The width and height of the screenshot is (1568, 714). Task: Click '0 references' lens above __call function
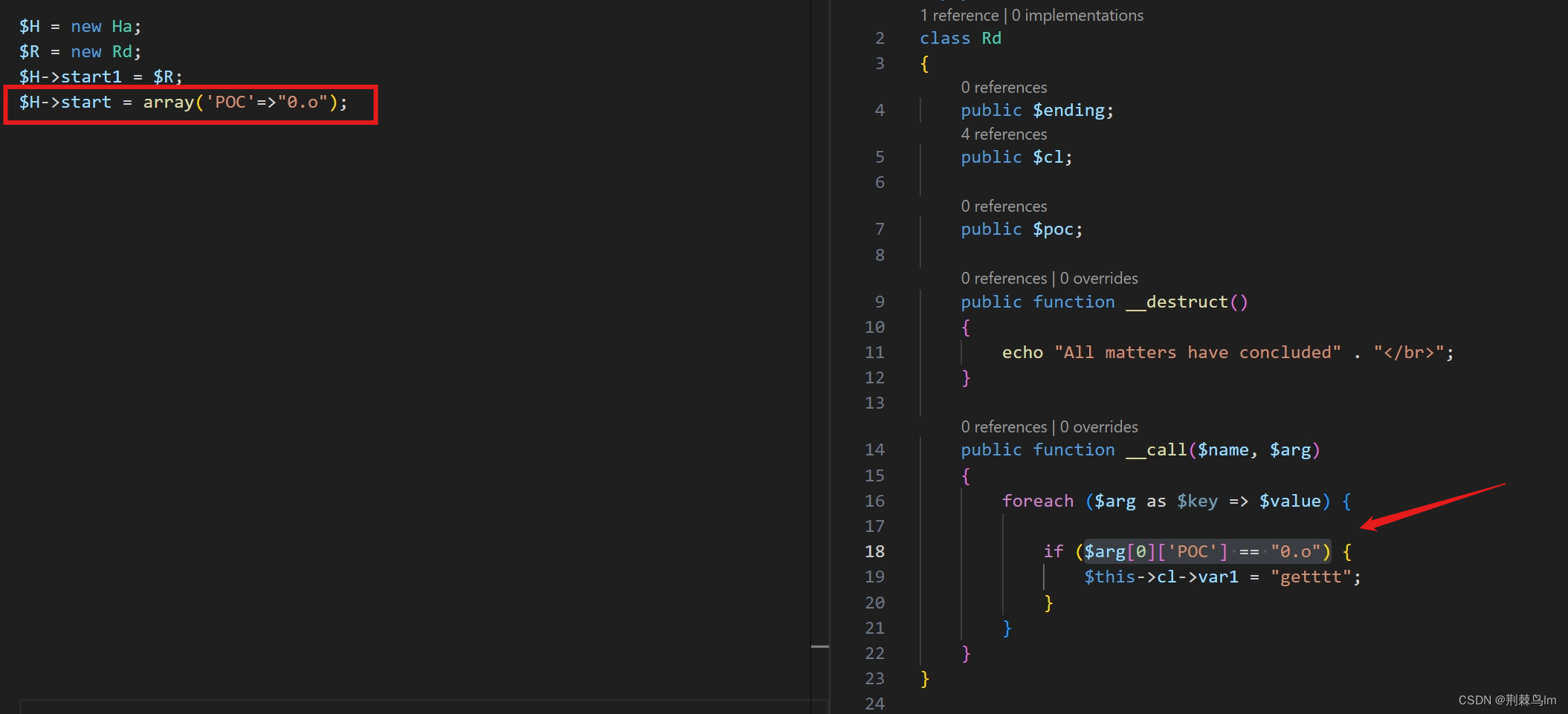(x=1004, y=426)
